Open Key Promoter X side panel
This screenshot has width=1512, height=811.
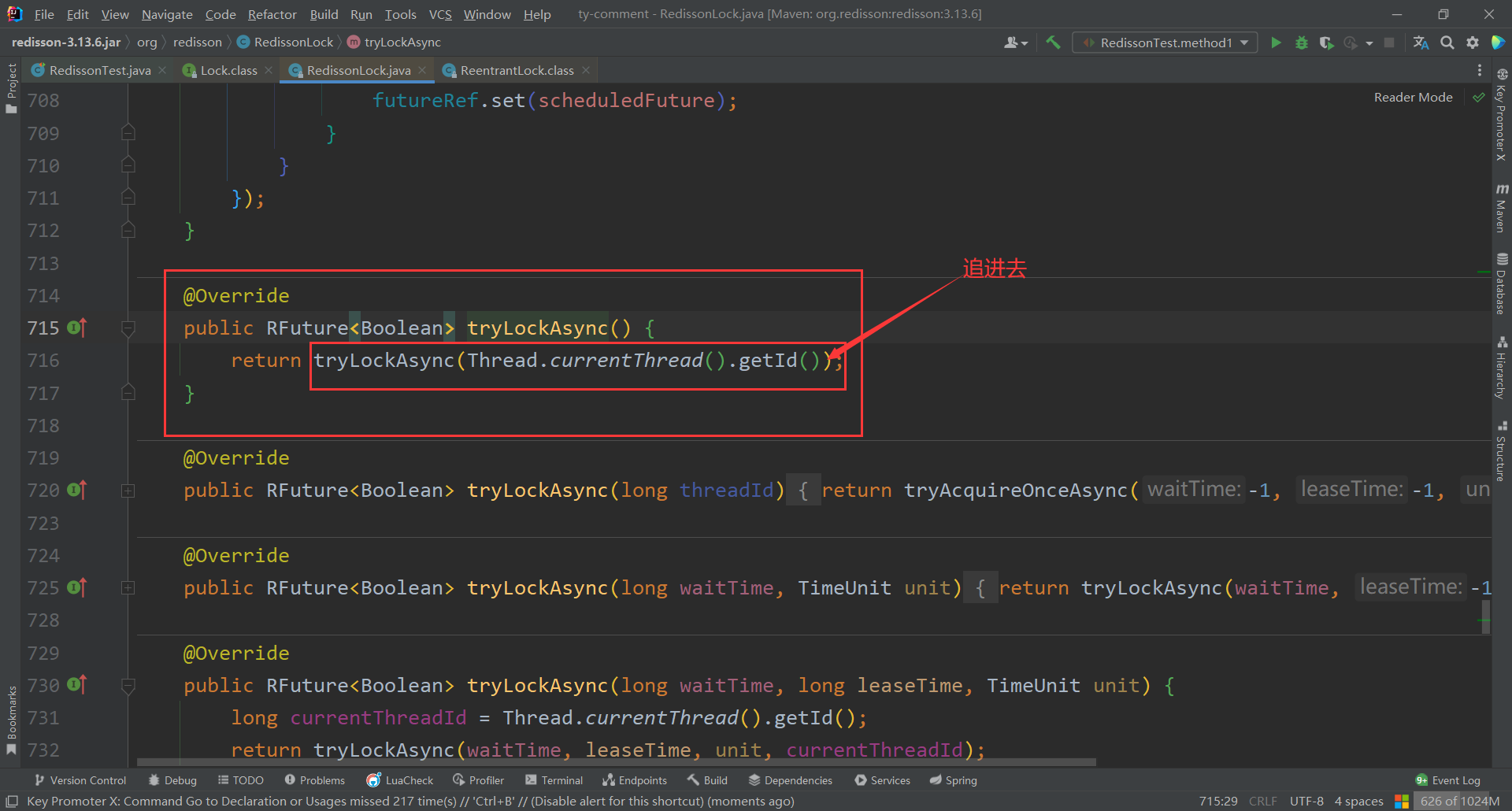click(1502, 114)
